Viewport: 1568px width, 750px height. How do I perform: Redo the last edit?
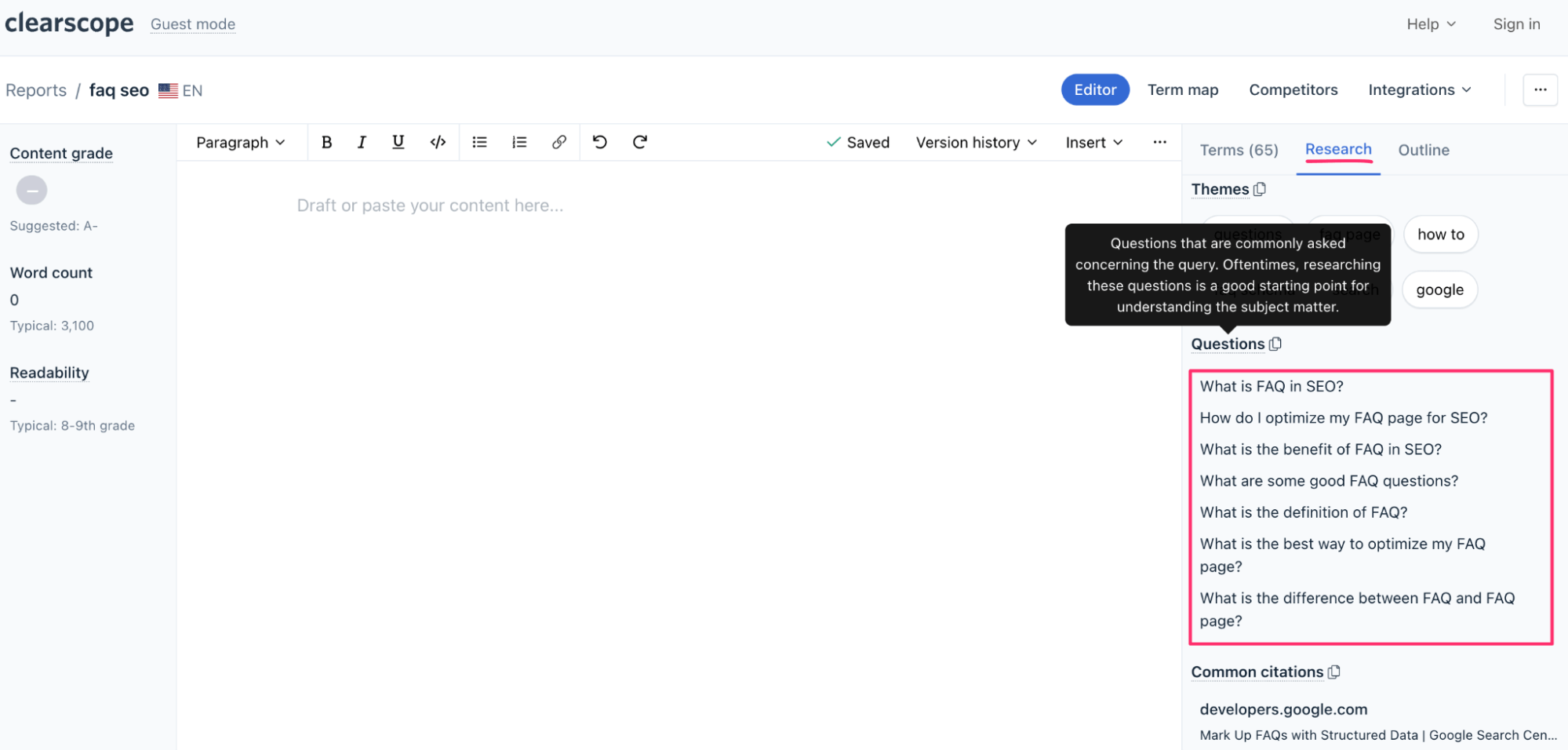point(640,142)
